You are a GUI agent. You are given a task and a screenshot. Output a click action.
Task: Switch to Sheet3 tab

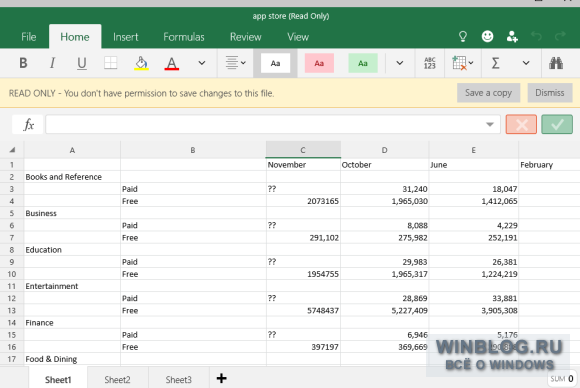[179, 379]
